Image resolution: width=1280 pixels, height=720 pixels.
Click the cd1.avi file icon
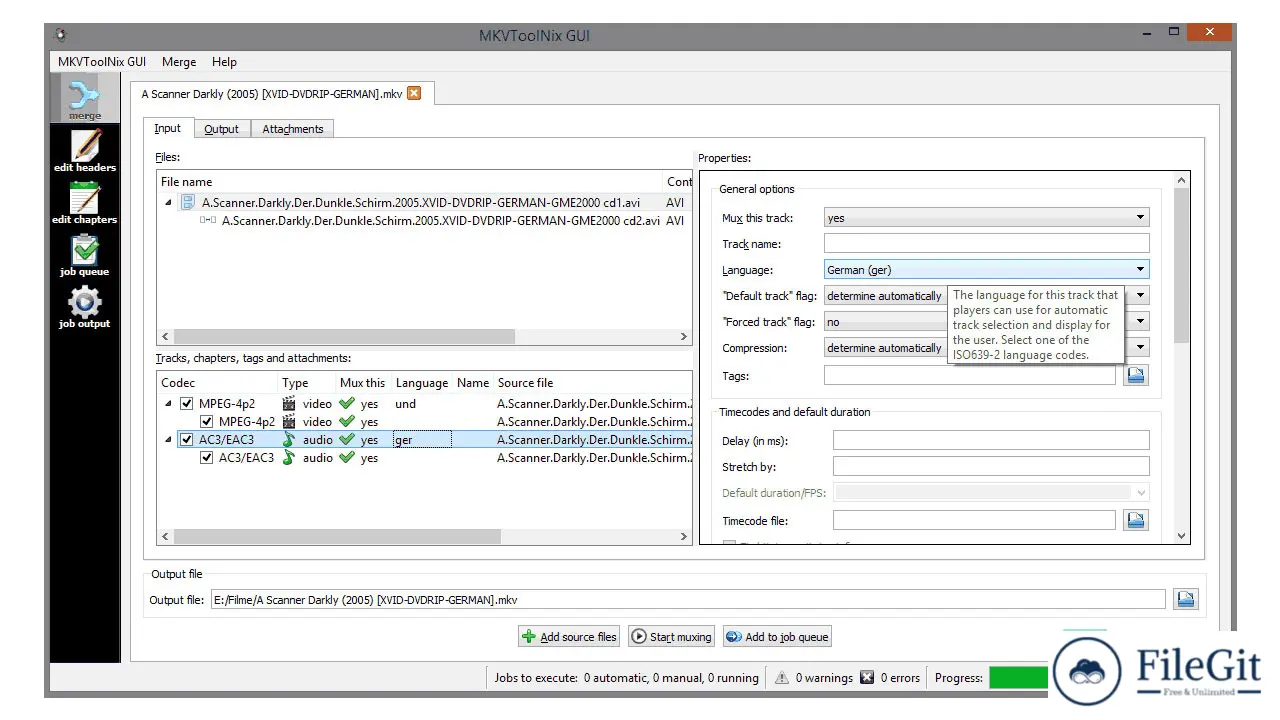click(x=188, y=202)
